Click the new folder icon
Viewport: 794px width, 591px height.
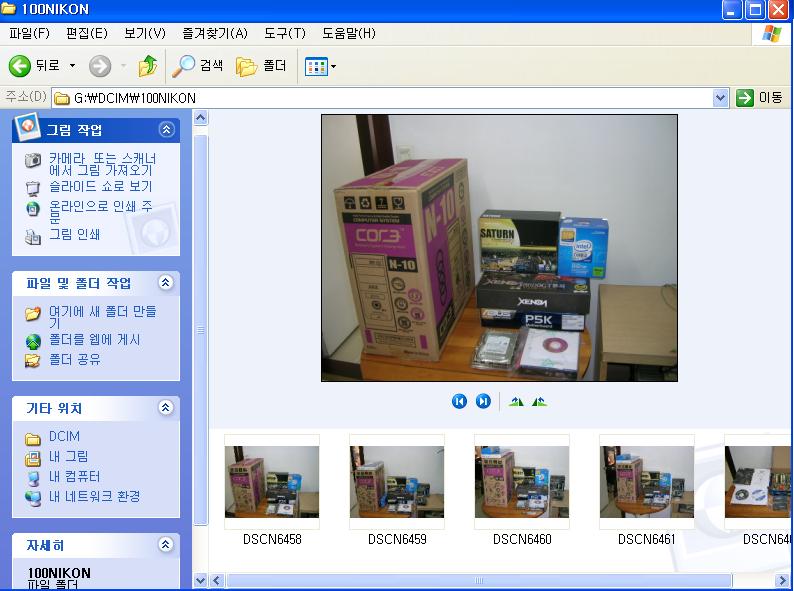[33, 313]
